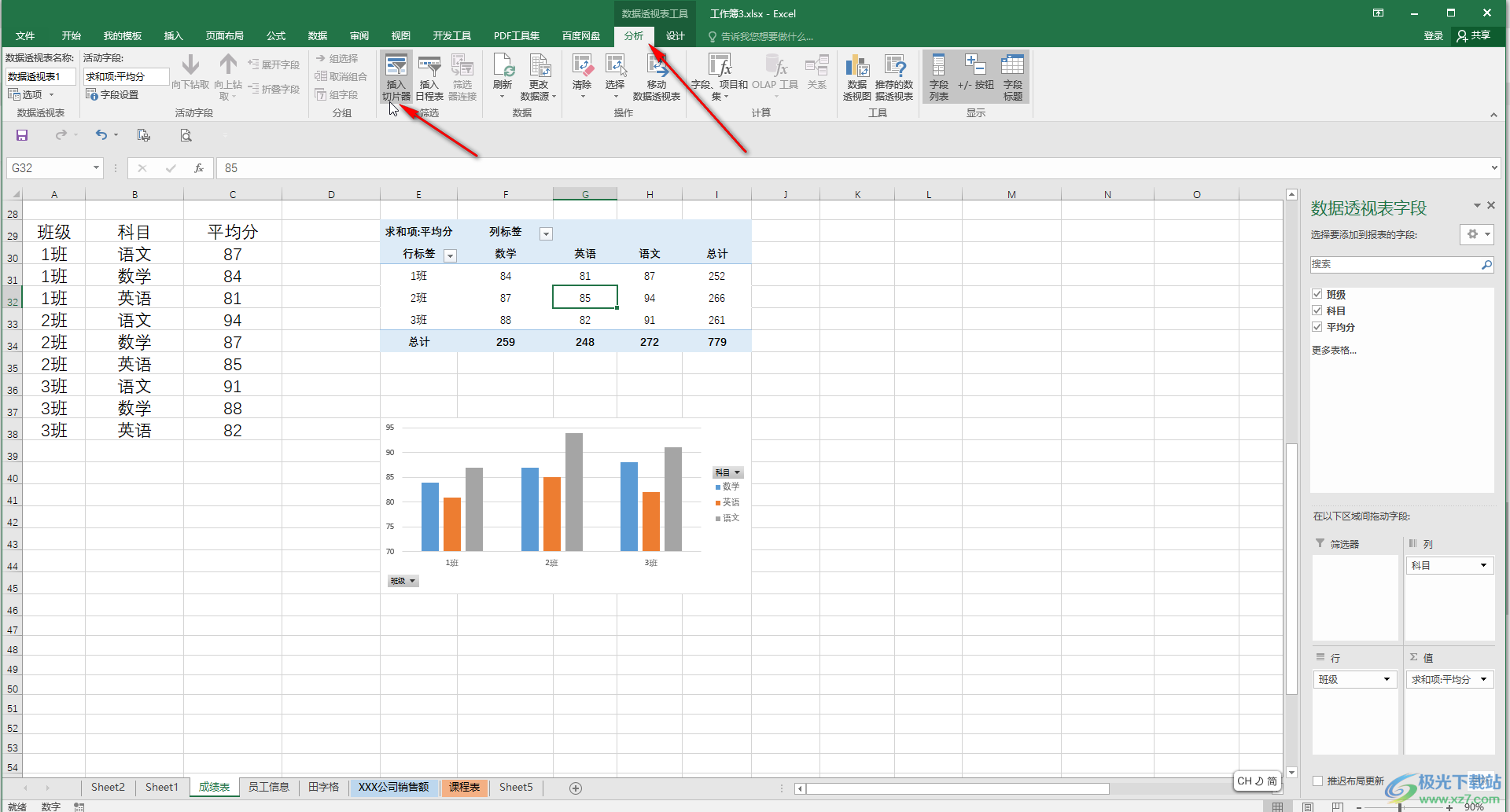Viewport: 1510px width, 812px height.
Task: Expand 班级 field dropdown in Rows area
Action: point(1387,679)
